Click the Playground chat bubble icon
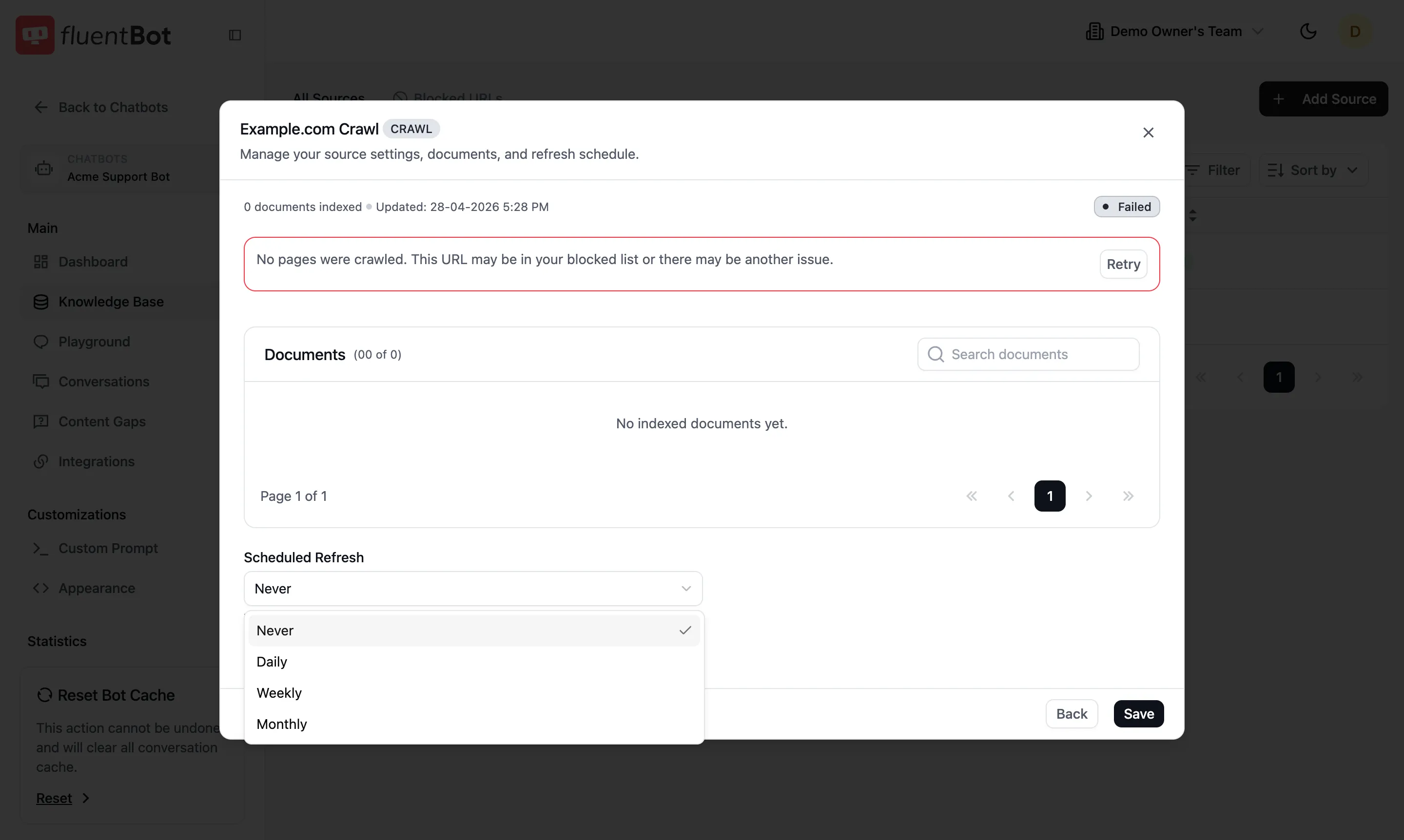The width and height of the screenshot is (1404, 840). [41, 342]
